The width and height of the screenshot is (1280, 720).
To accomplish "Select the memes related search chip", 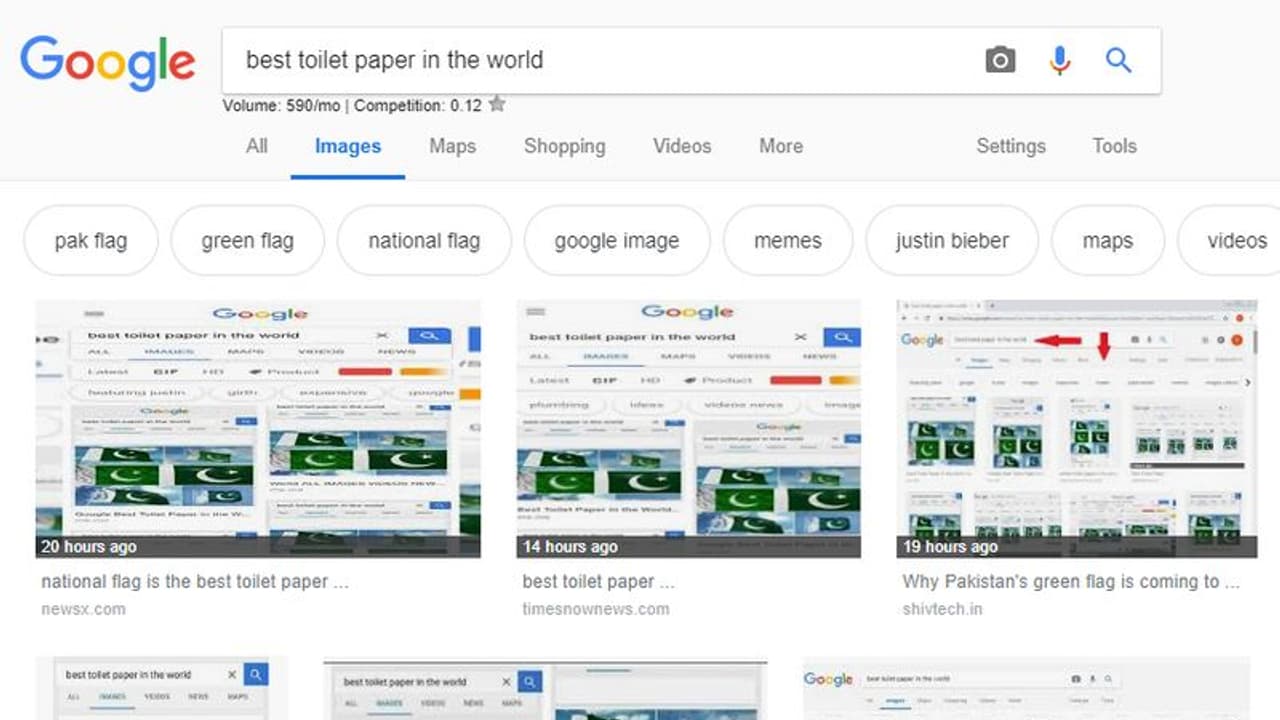I will [787, 240].
